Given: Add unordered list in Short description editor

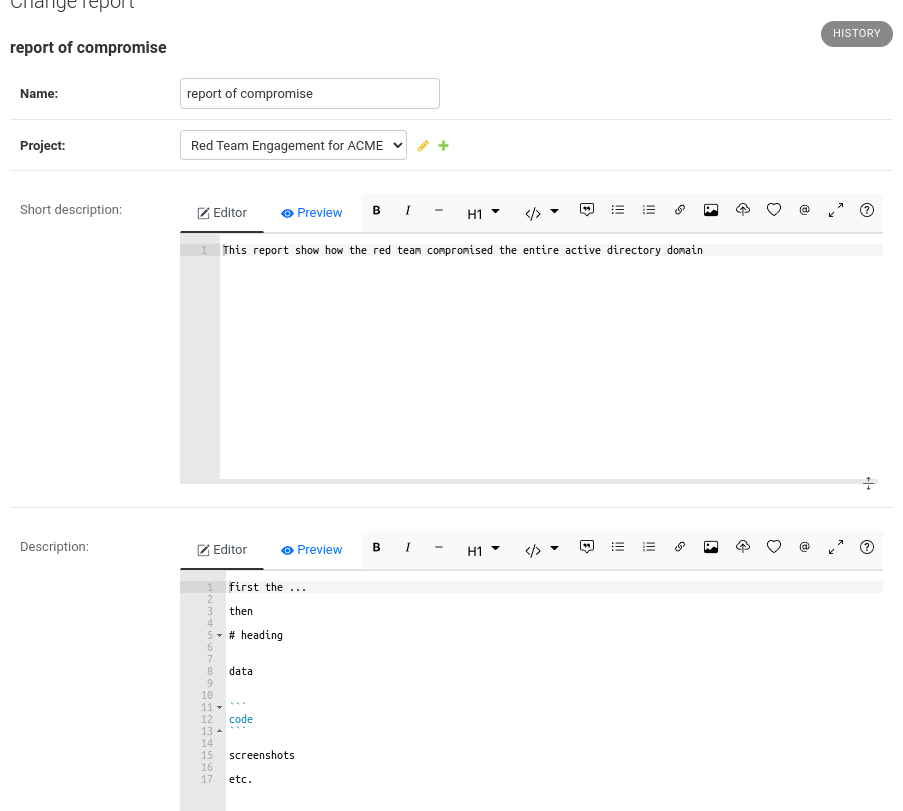Looking at the screenshot, I should (618, 210).
